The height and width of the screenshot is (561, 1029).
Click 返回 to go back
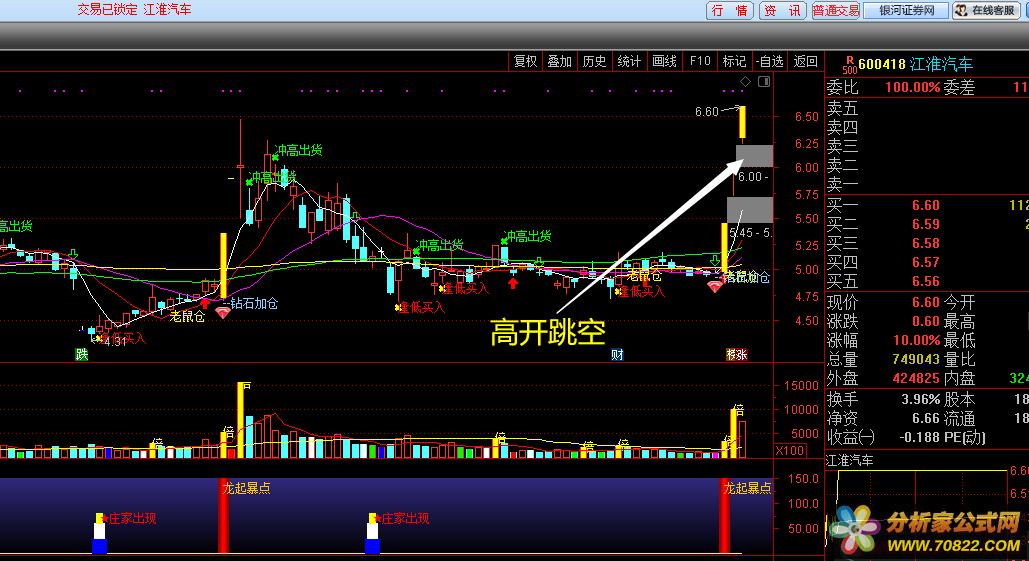point(805,61)
